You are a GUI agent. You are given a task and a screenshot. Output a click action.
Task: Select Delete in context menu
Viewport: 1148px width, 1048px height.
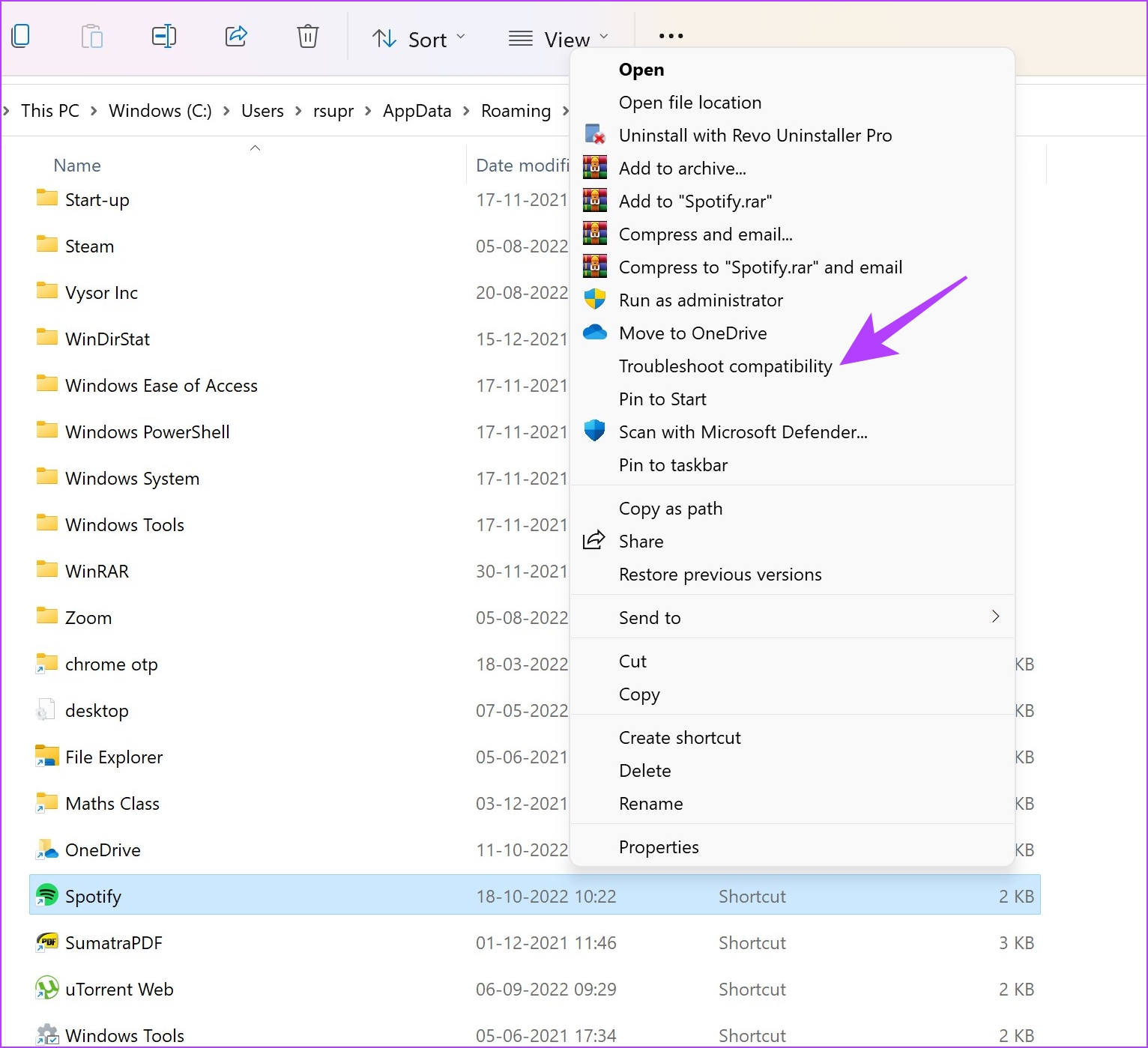[x=792, y=771]
